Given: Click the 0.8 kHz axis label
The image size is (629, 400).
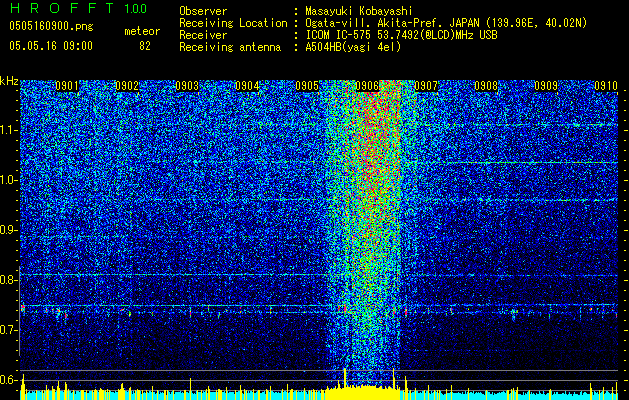Looking at the screenshot, I should (x=7, y=280).
